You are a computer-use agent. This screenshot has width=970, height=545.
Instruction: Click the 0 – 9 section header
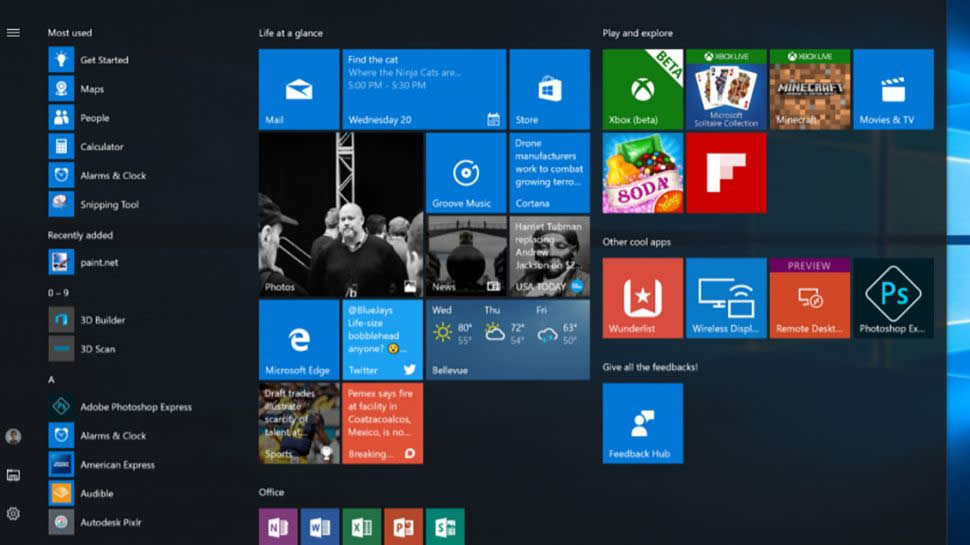coord(58,293)
